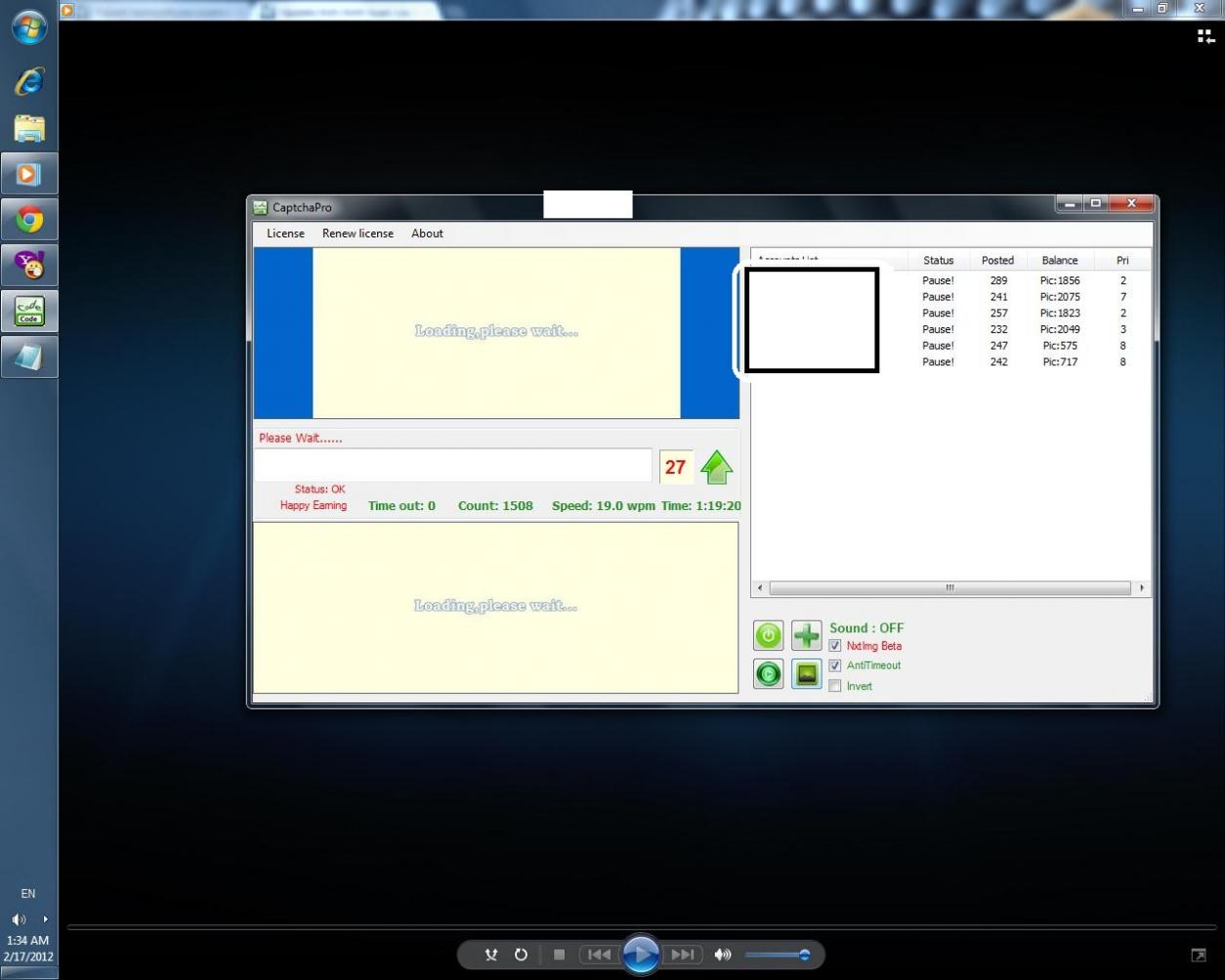Click the accounts list horizontal scrollbar thumb
This screenshot has height=980, width=1225.
point(950,588)
